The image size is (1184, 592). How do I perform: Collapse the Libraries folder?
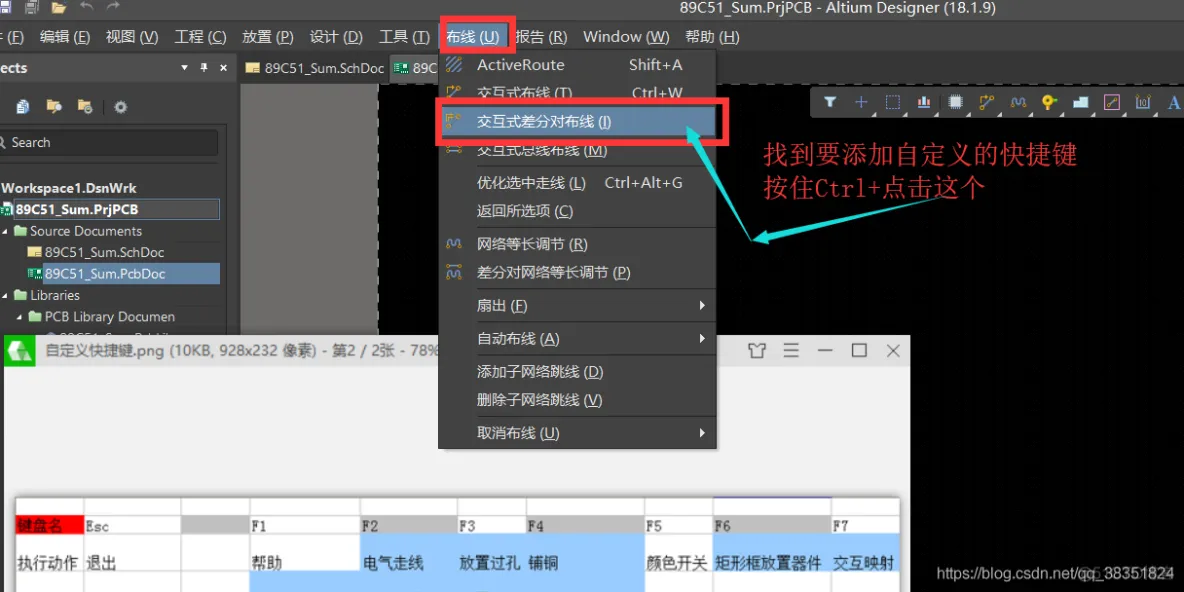[6, 295]
